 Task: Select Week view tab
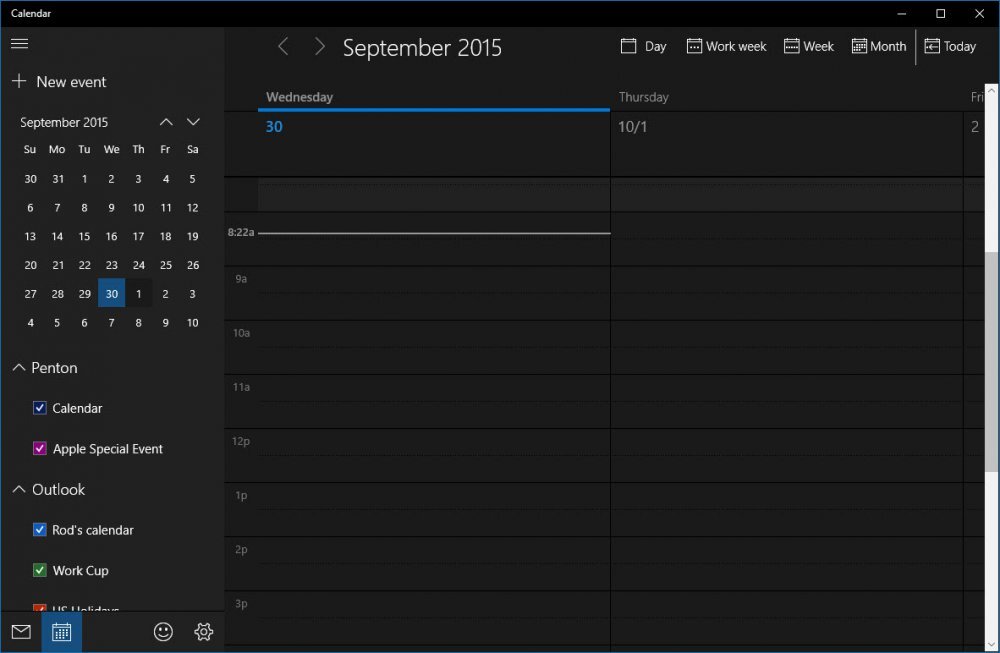pos(808,46)
